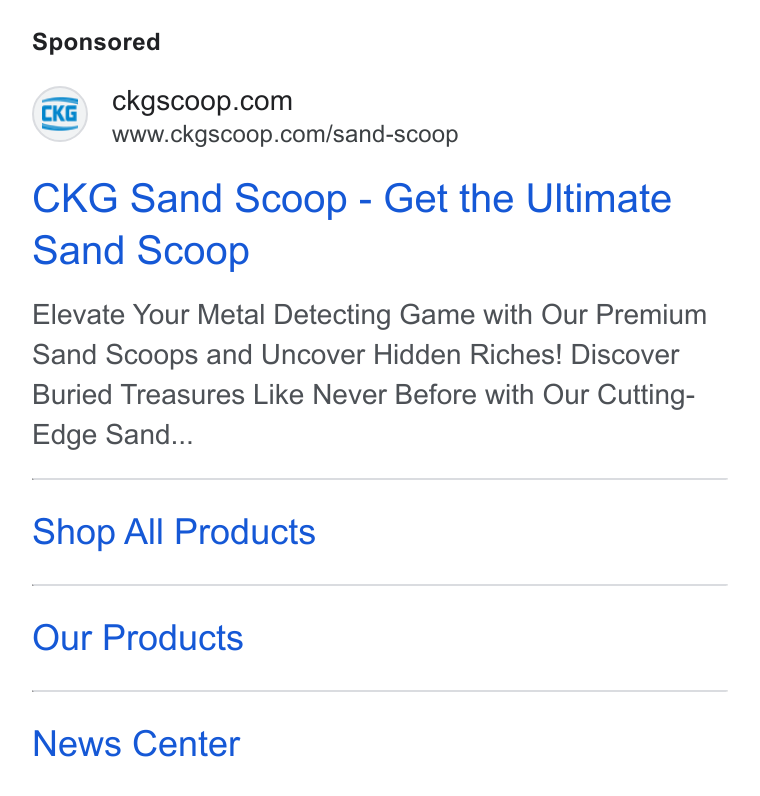This screenshot has height=796, width=760.
Task: Click "Sand Scoop" on the headline's second line
Action: click(x=141, y=250)
